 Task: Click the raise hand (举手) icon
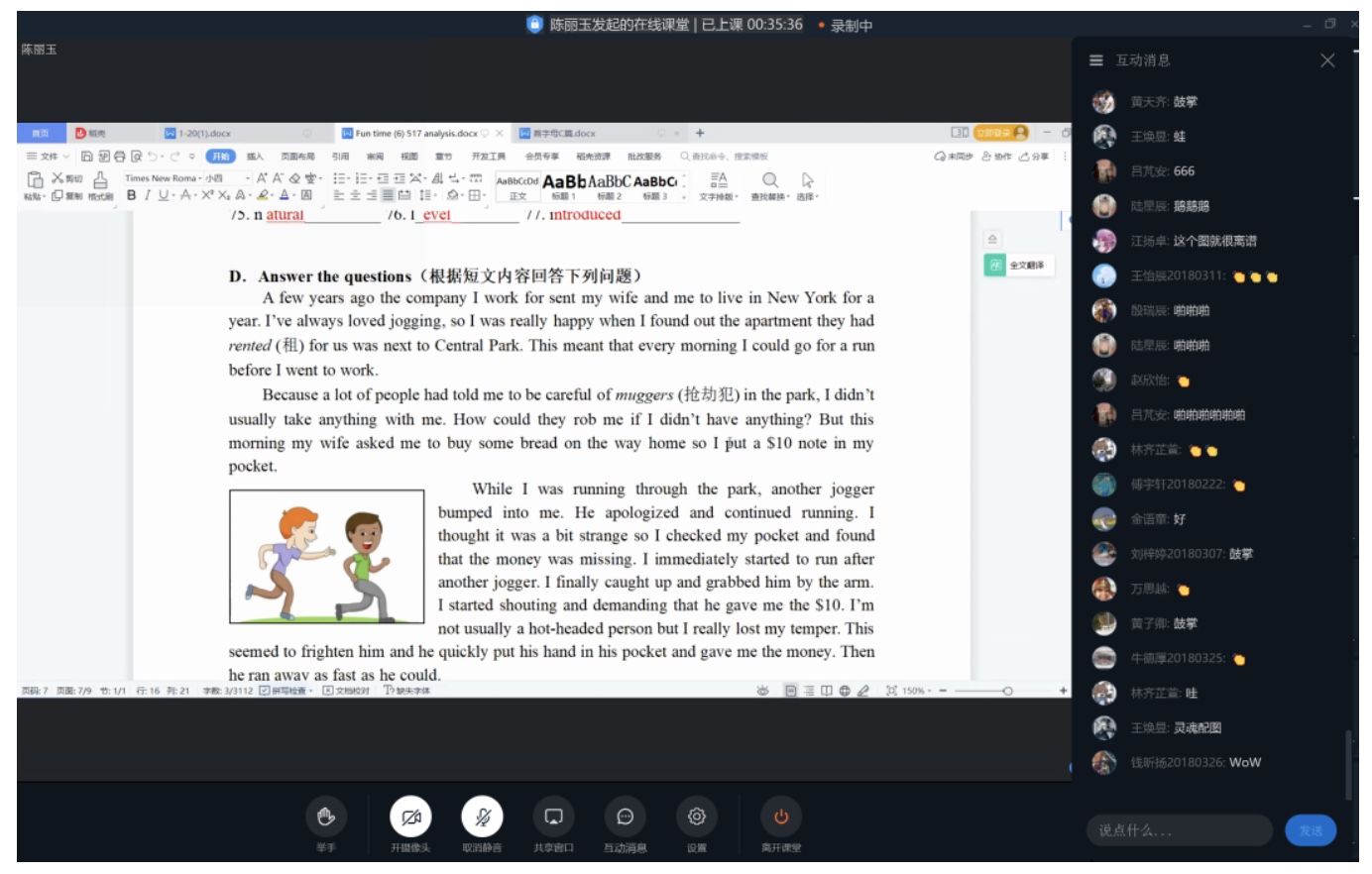pyautogui.click(x=326, y=817)
